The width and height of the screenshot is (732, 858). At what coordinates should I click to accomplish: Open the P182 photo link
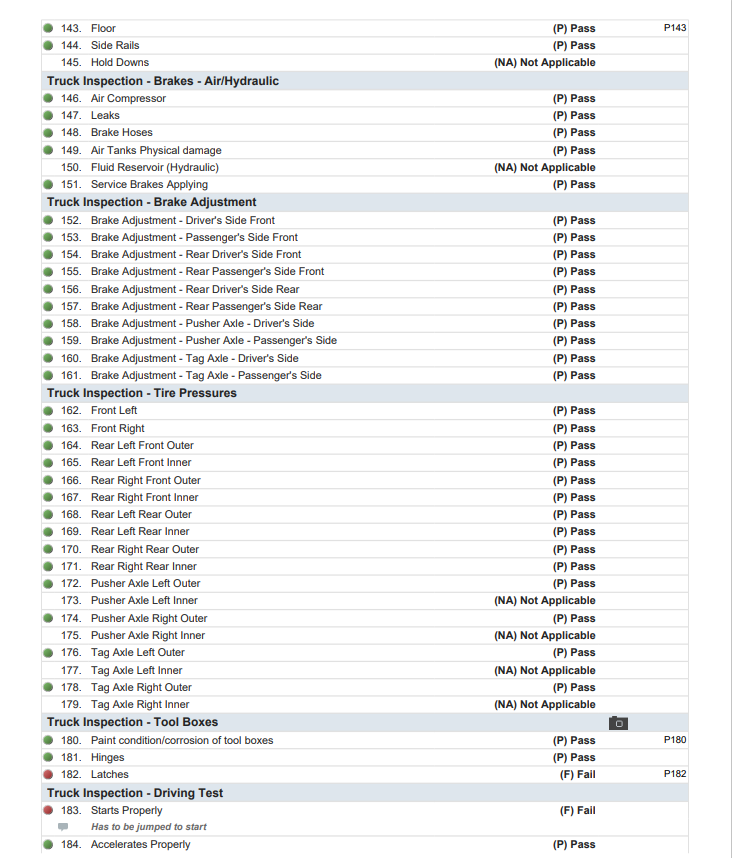(675, 774)
